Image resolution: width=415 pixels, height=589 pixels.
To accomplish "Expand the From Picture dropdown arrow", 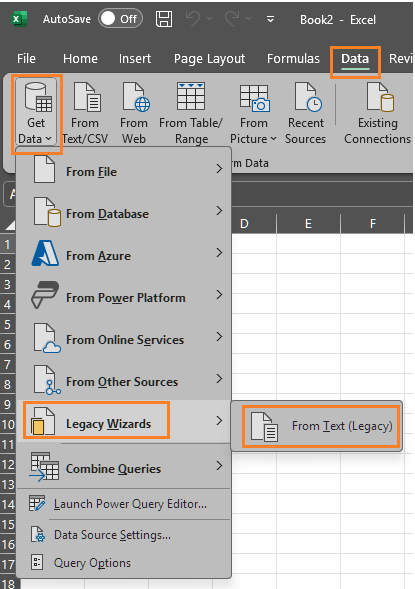I will point(273,139).
